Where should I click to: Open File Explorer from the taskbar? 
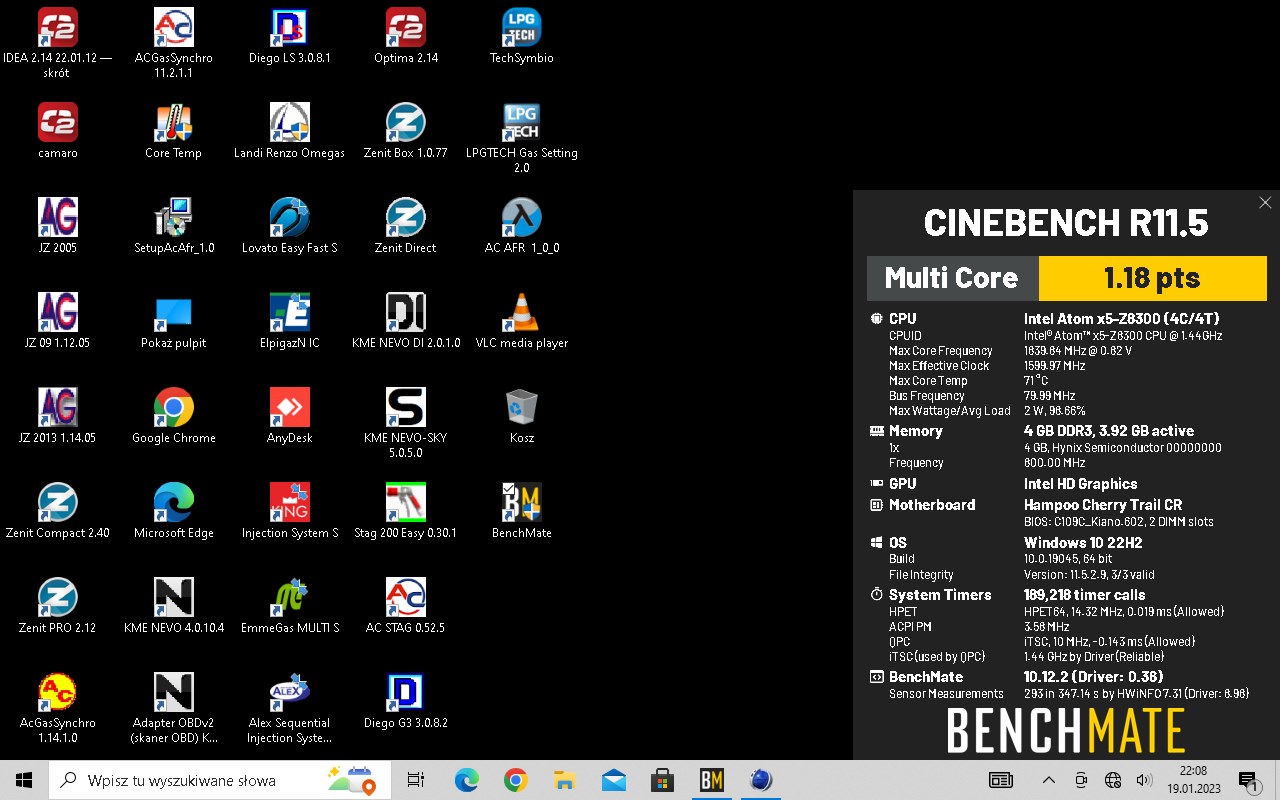(564, 780)
